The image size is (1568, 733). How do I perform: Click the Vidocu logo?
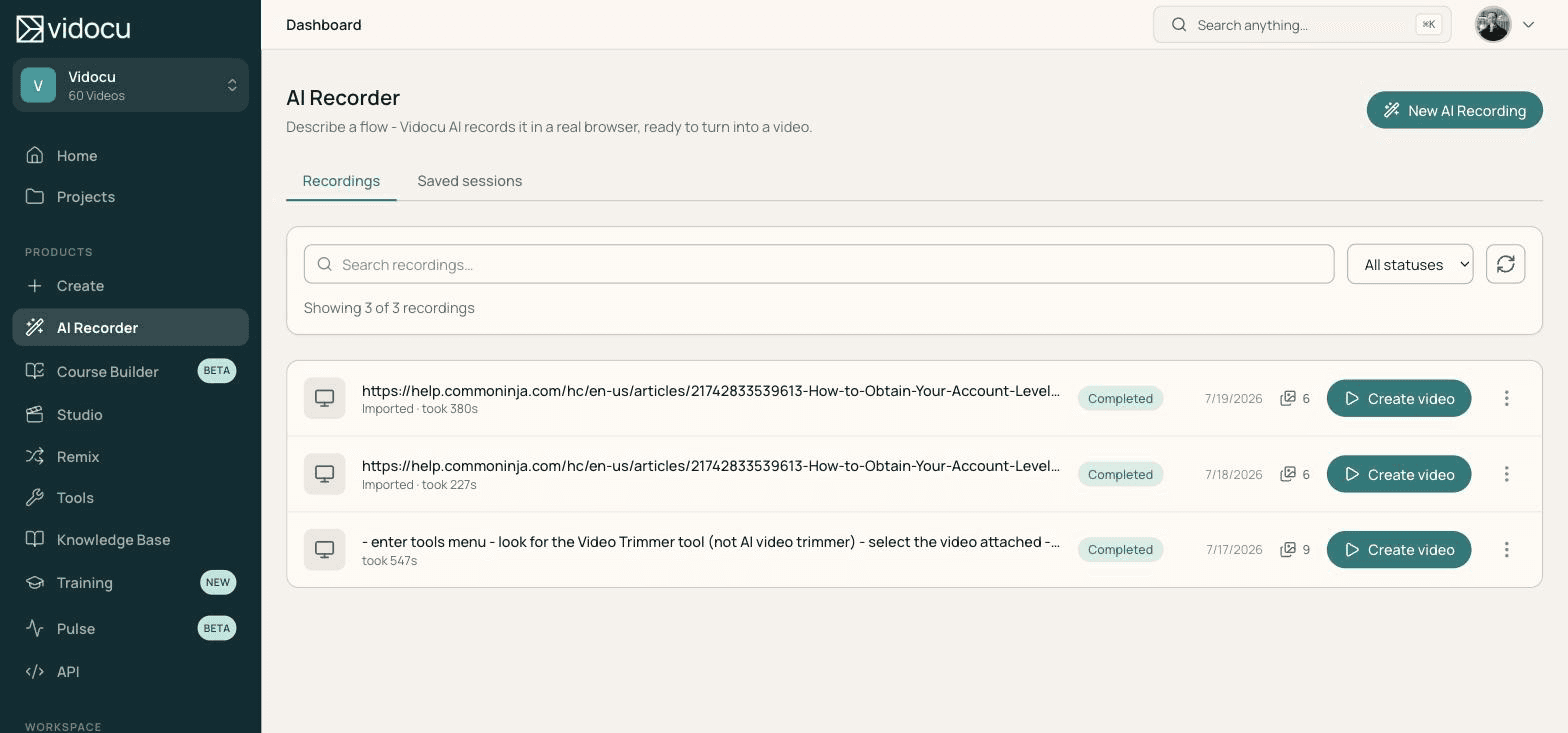click(x=73, y=28)
